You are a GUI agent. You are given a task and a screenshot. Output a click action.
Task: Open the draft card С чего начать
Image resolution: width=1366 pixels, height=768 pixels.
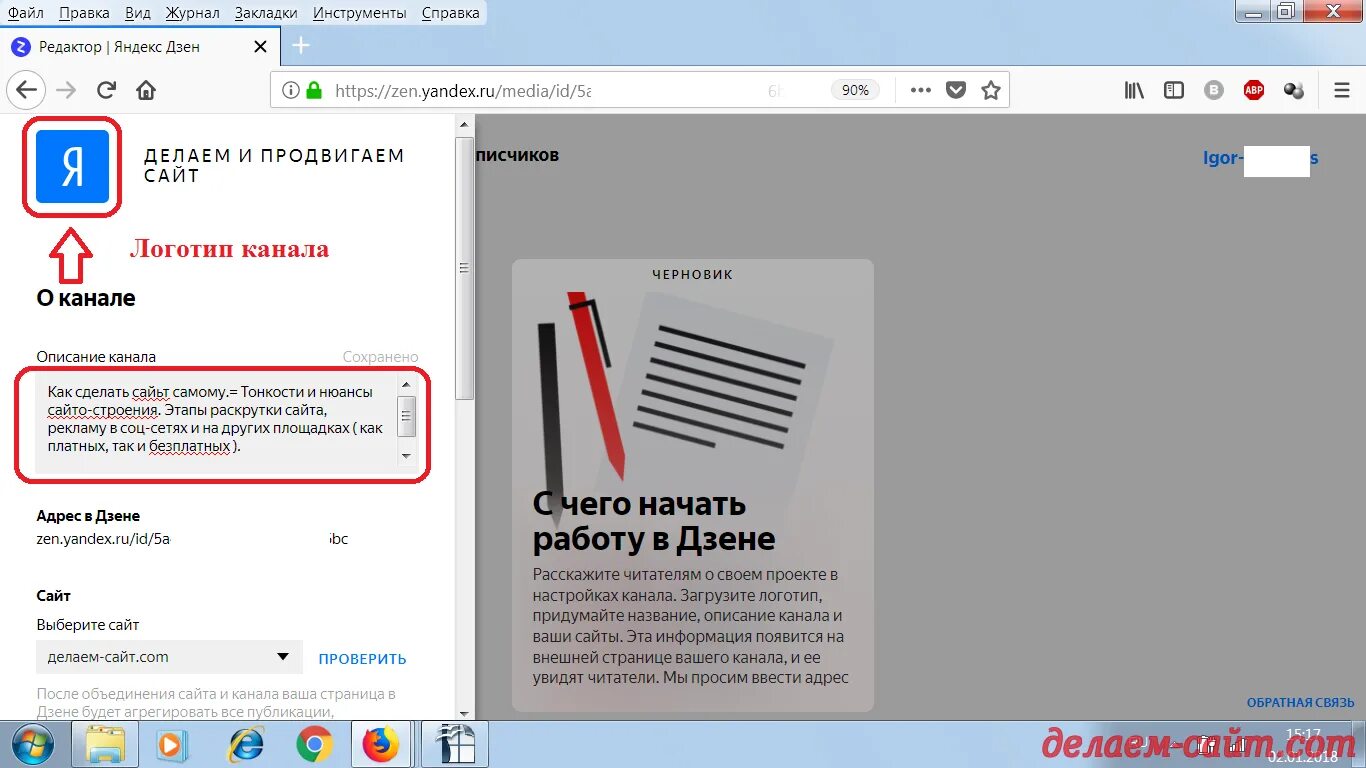[693, 485]
